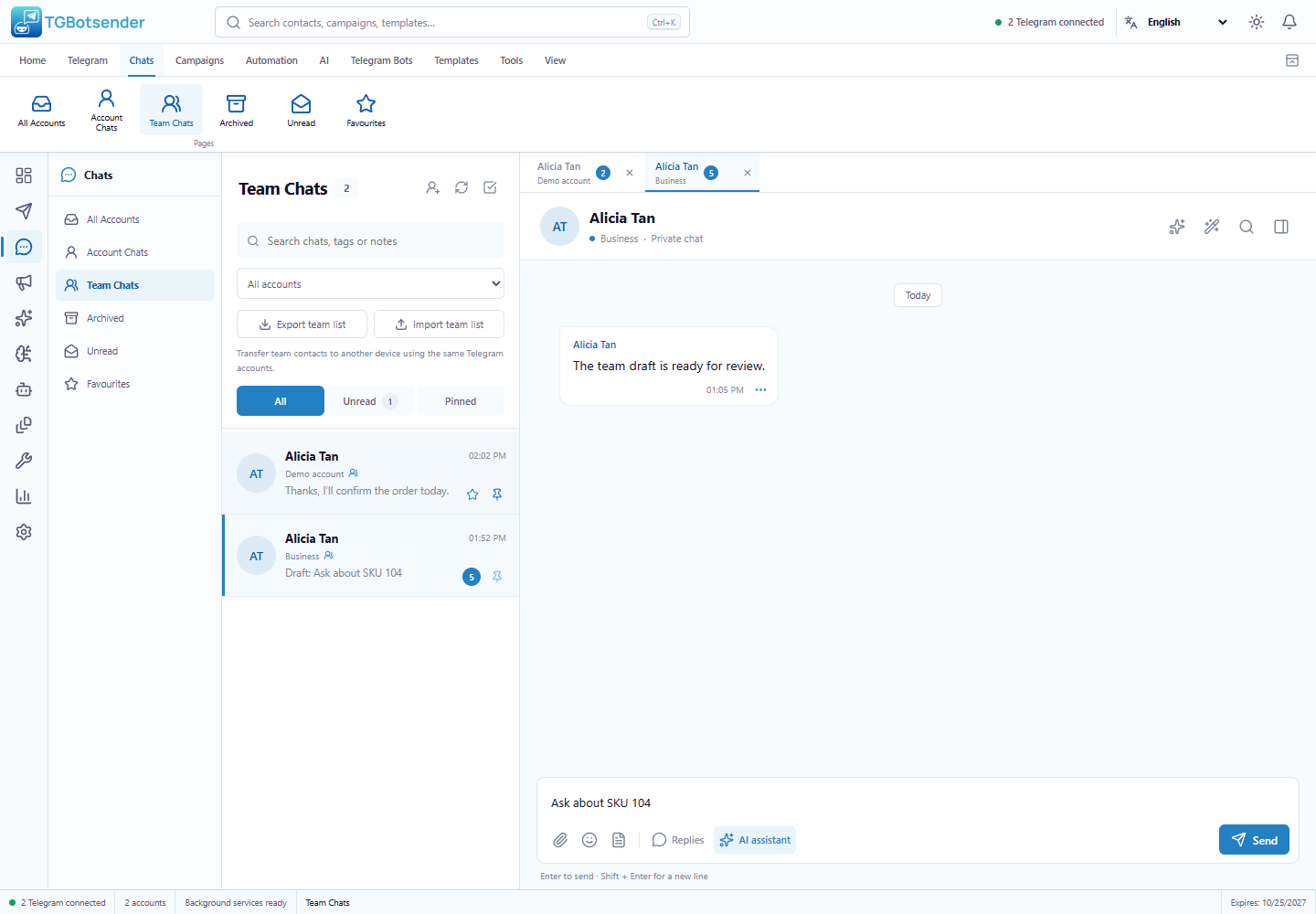Viewport: 1316px width, 914px height.
Task: Open the AI assistant in composer
Action: (755, 840)
